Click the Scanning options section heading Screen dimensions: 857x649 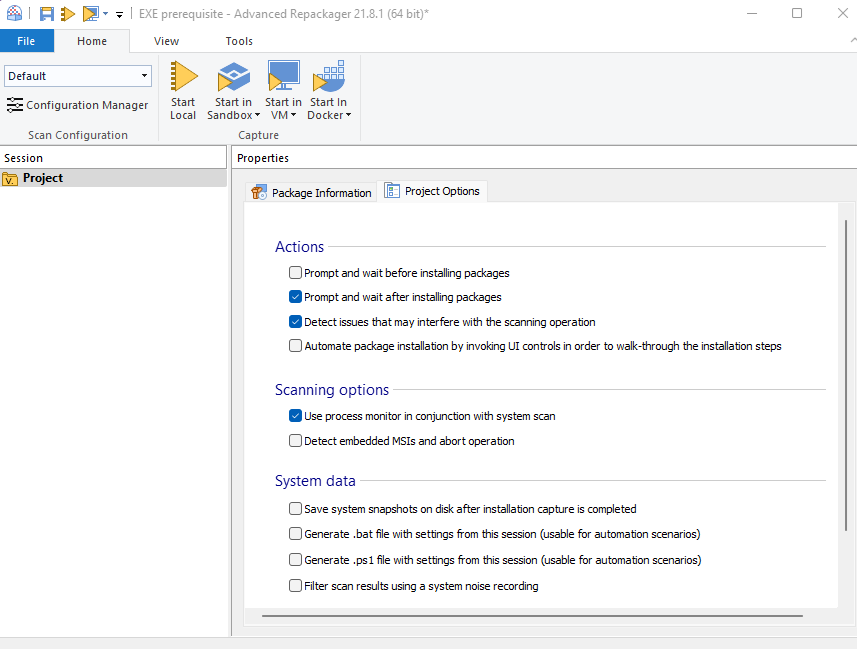pyautogui.click(x=332, y=390)
